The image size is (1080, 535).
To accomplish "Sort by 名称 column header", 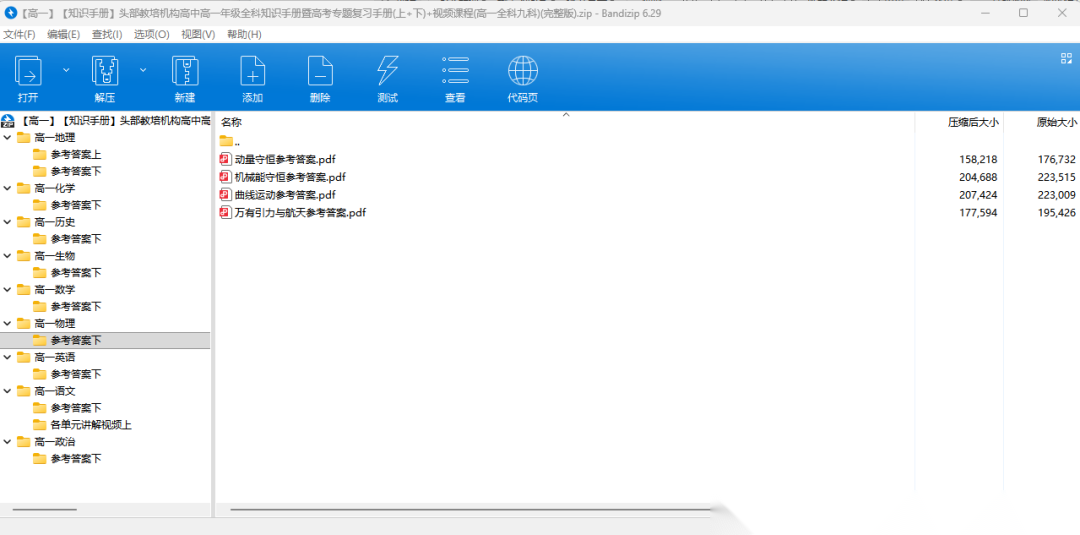I will click(232, 122).
